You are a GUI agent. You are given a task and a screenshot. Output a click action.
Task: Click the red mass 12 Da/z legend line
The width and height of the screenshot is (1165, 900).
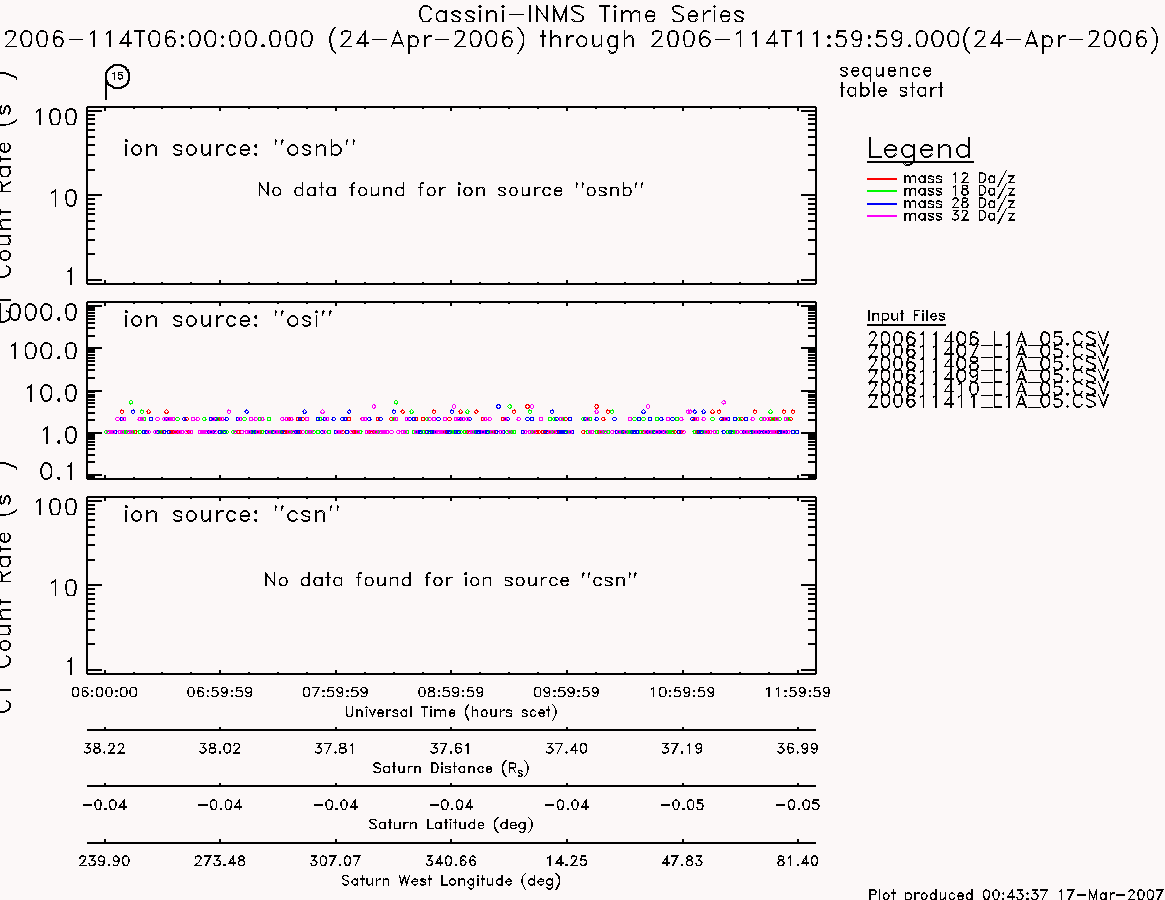(882, 179)
